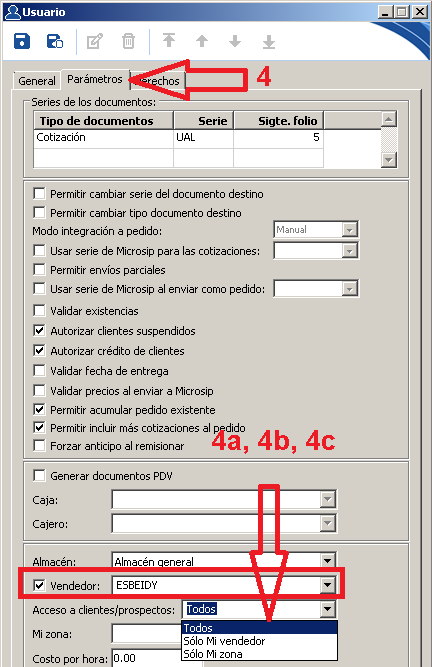Go to first record arrow icon

pos(169,41)
